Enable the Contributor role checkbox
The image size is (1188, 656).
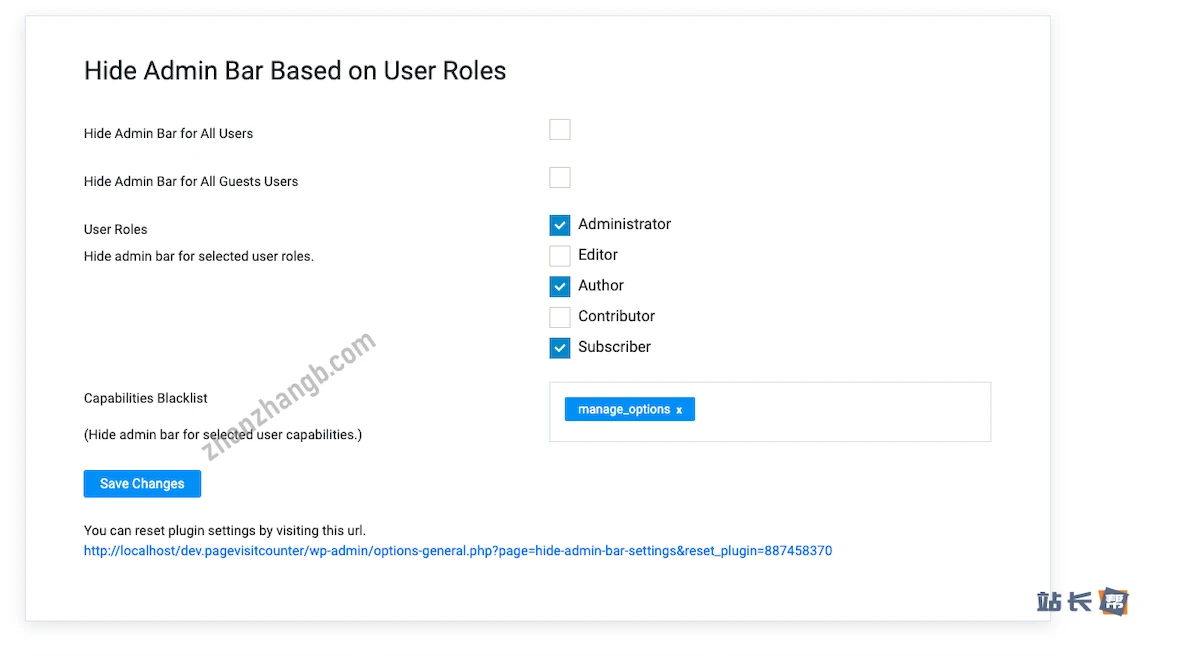coord(560,317)
